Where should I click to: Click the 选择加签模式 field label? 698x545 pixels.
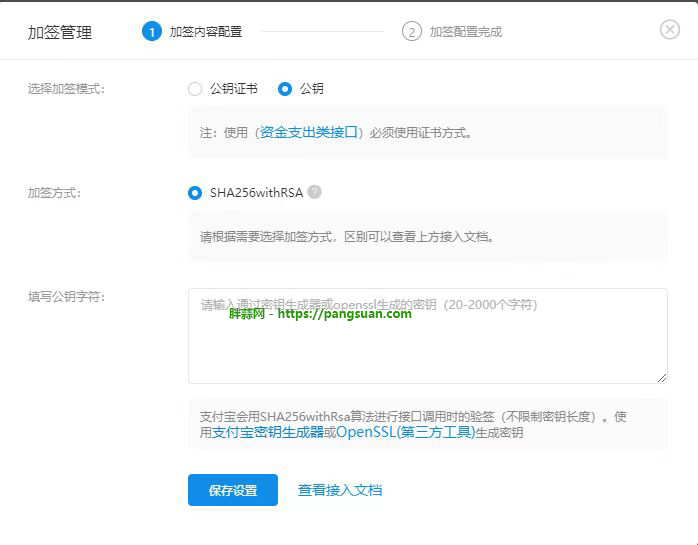[66, 89]
